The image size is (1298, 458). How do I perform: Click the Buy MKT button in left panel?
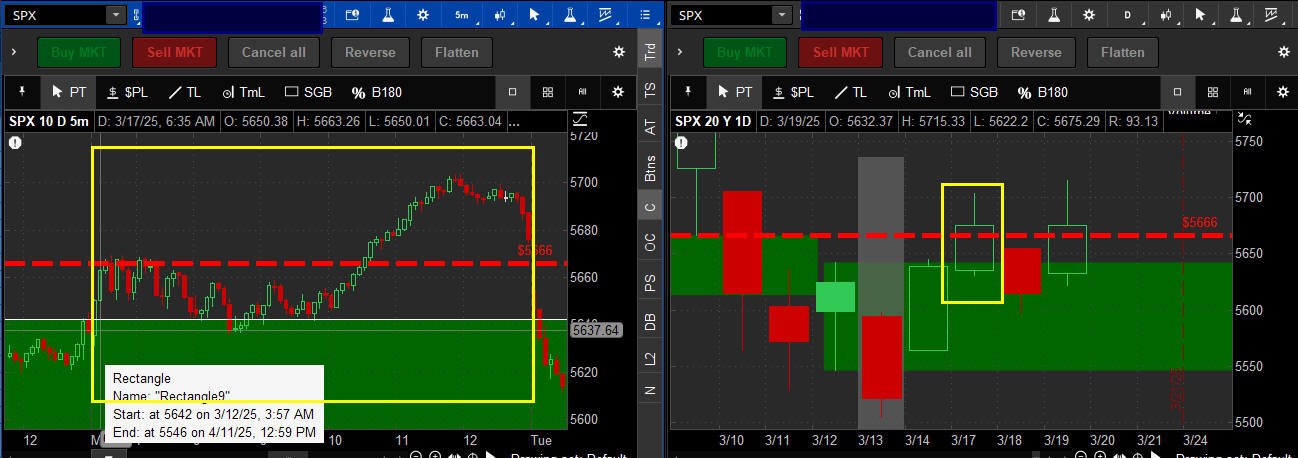coord(79,52)
